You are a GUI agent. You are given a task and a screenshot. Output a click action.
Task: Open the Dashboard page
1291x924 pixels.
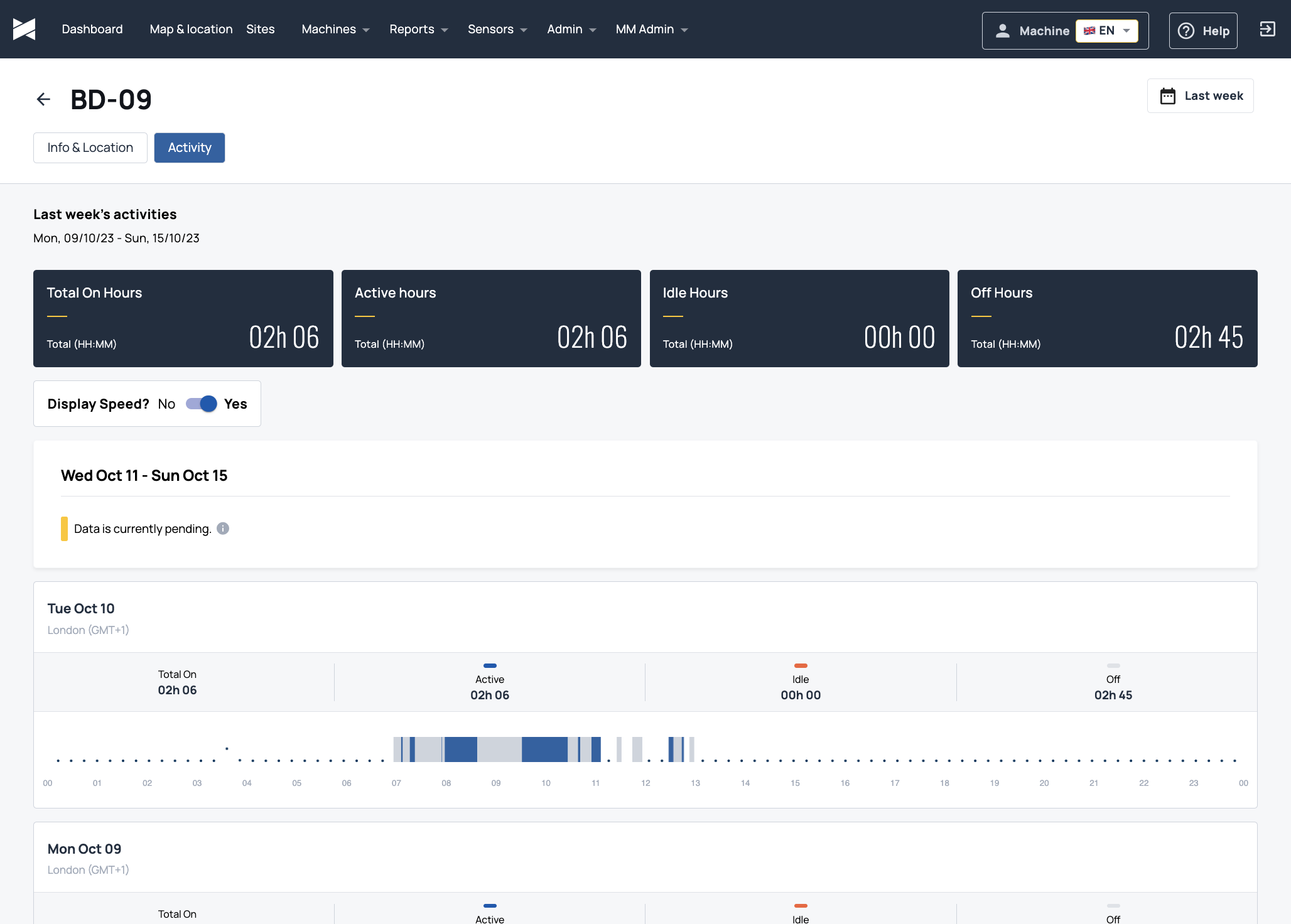(x=92, y=29)
